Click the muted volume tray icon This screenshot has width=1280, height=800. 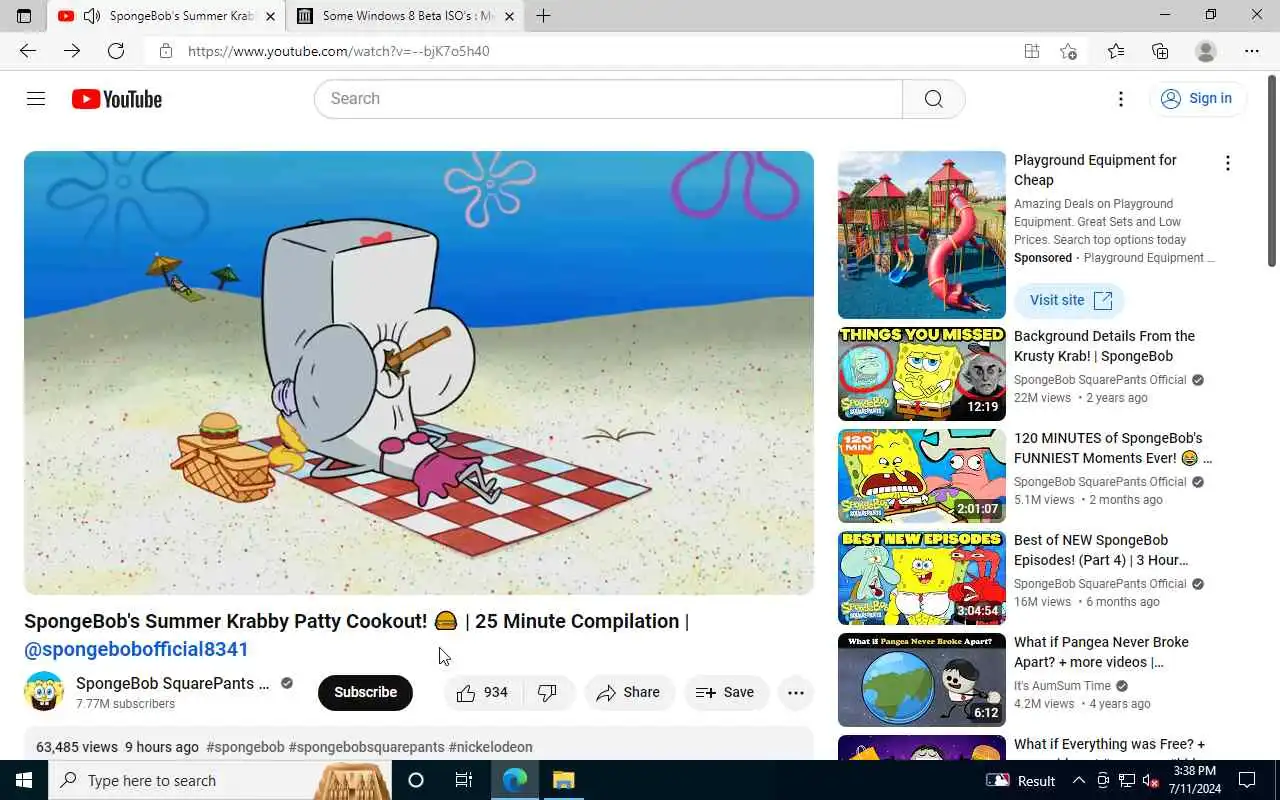pyautogui.click(x=1150, y=781)
